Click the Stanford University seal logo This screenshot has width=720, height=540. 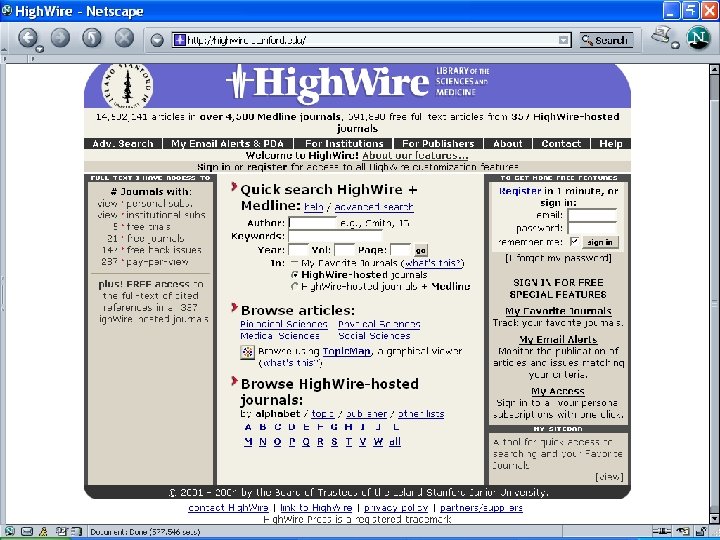click(127, 86)
